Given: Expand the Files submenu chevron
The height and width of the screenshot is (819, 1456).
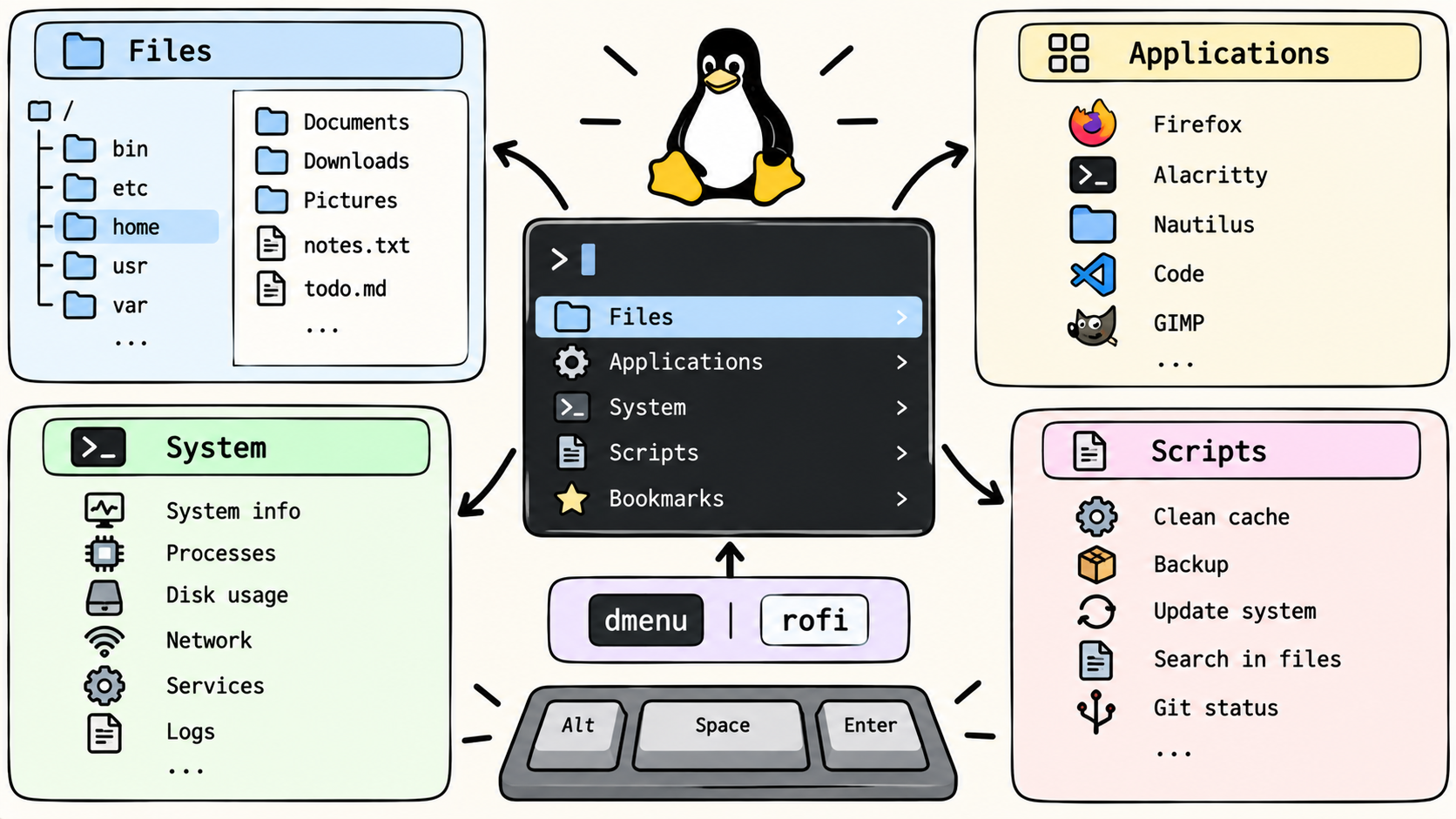Looking at the screenshot, I should [902, 318].
